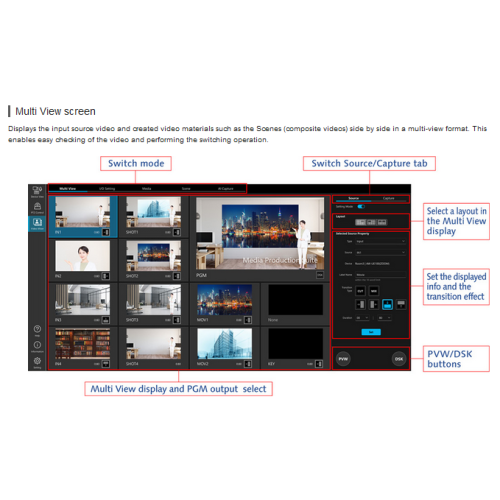Screen dimensions: 500x500
Task: Open Device View in the sidebar
Action: [37, 192]
